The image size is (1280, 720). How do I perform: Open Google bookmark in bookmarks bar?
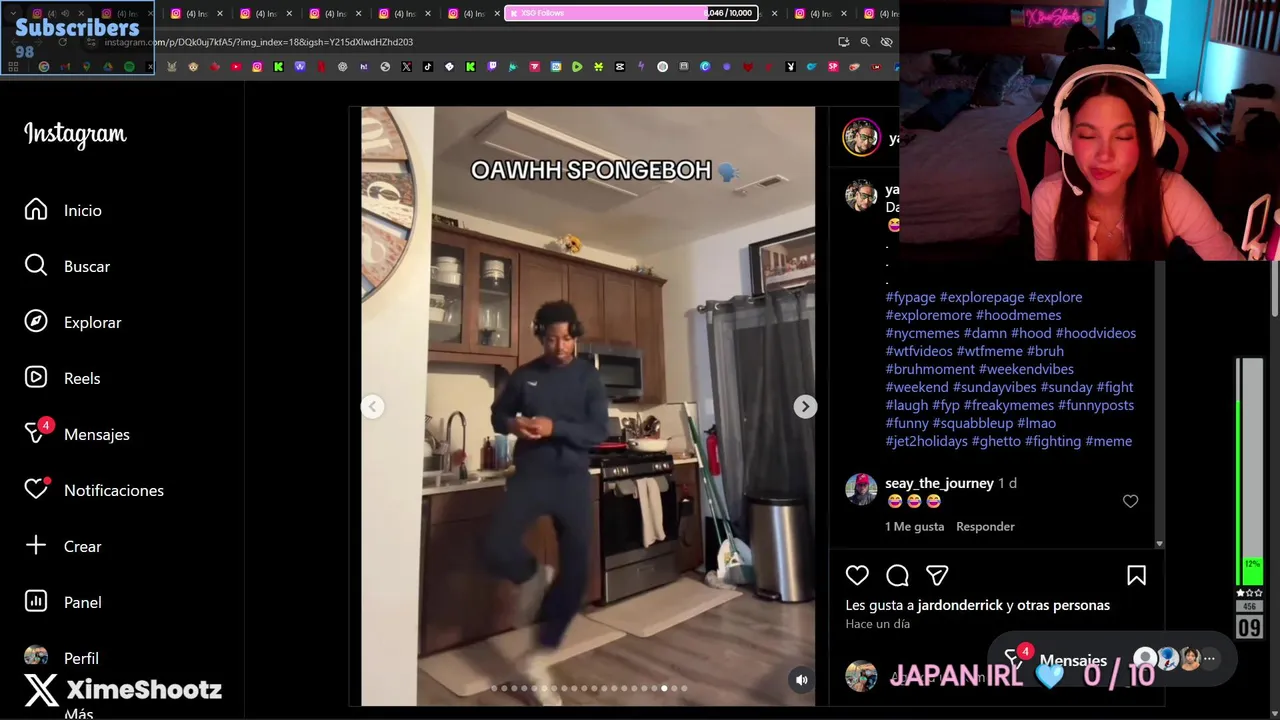[x=44, y=67]
